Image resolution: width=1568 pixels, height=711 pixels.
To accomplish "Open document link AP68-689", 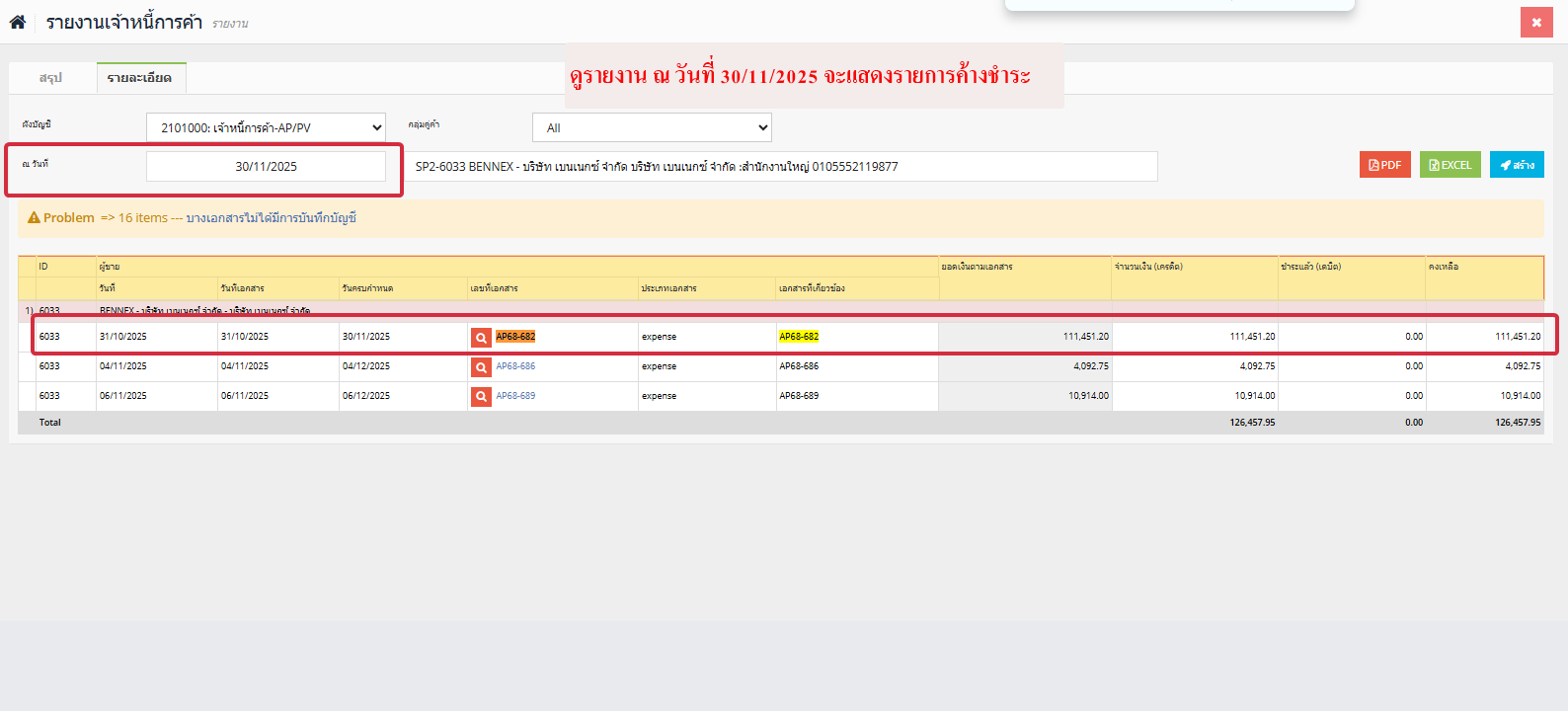I will (x=515, y=396).
